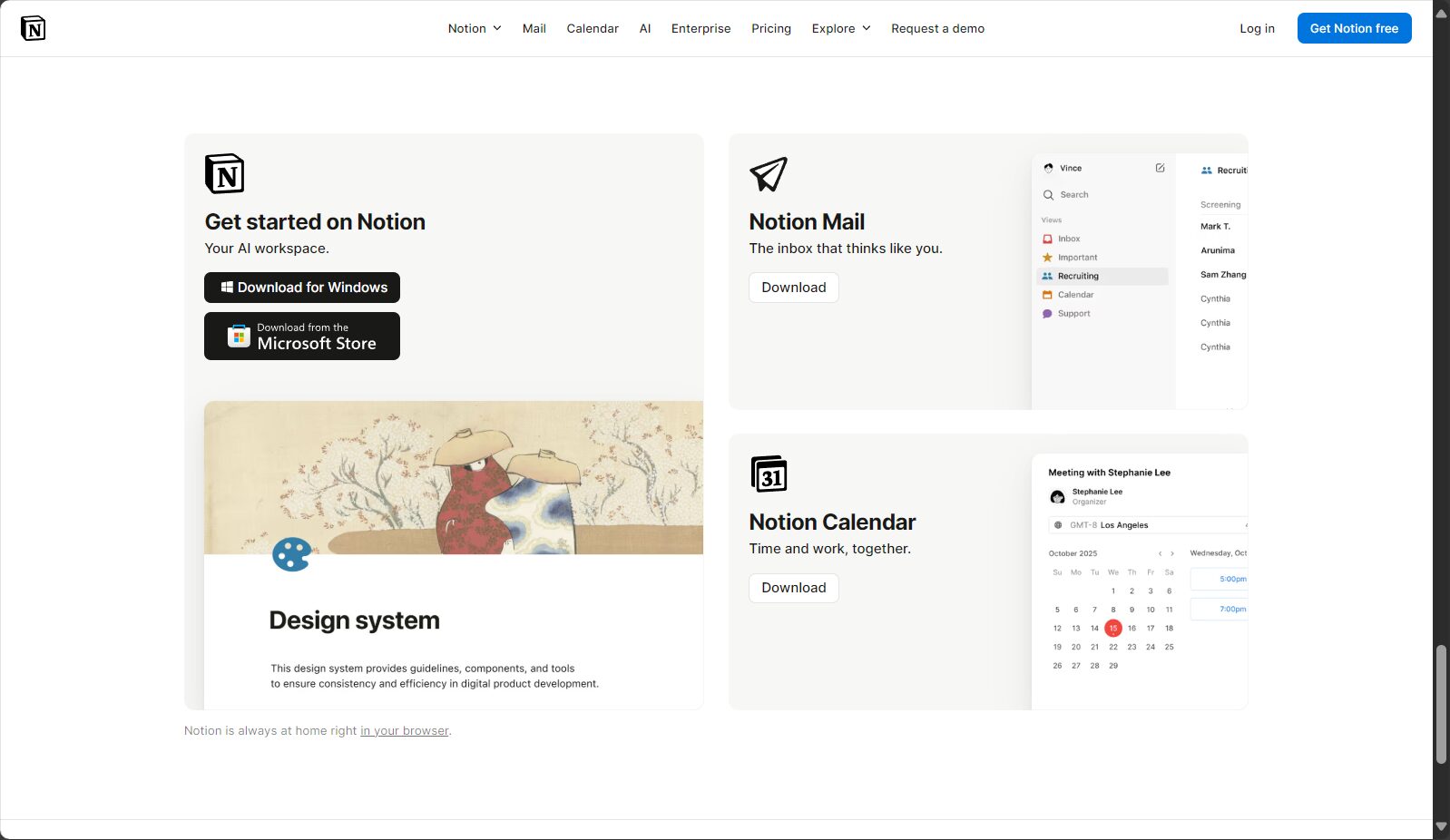The image size is (1450, 840).
Task: Expand the Notion dropdown in the navigation bar
Action: 475,28
